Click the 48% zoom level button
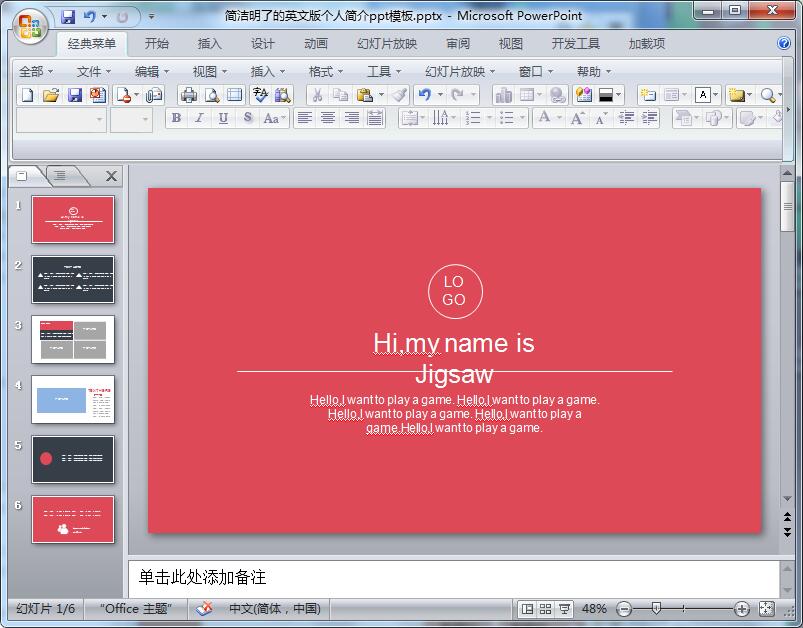This screenshot has height=628, width=803. tap(594, 609)
